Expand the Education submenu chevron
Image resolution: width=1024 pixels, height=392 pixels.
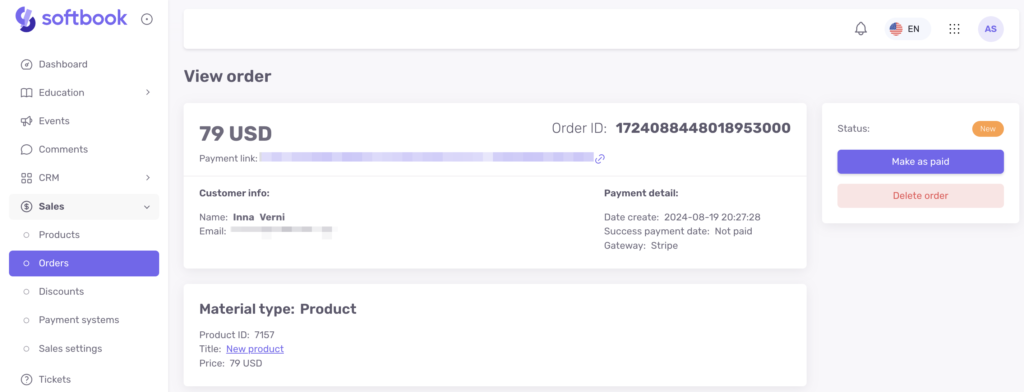point(148,93)
